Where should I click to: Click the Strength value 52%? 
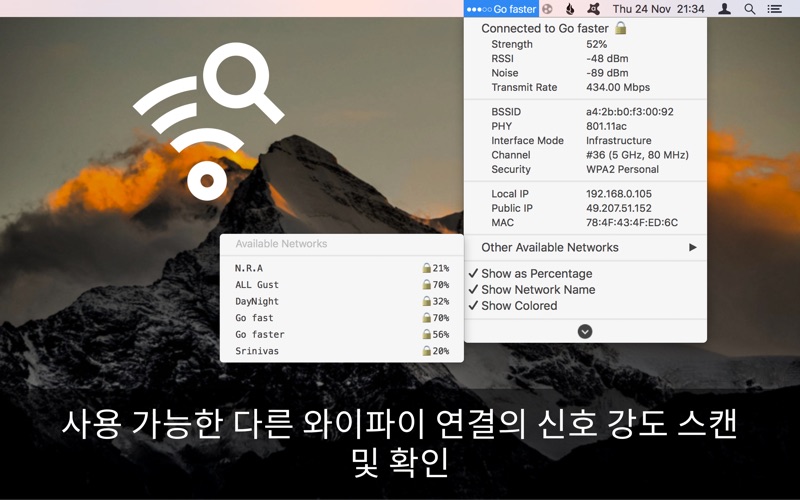point(596,44)
